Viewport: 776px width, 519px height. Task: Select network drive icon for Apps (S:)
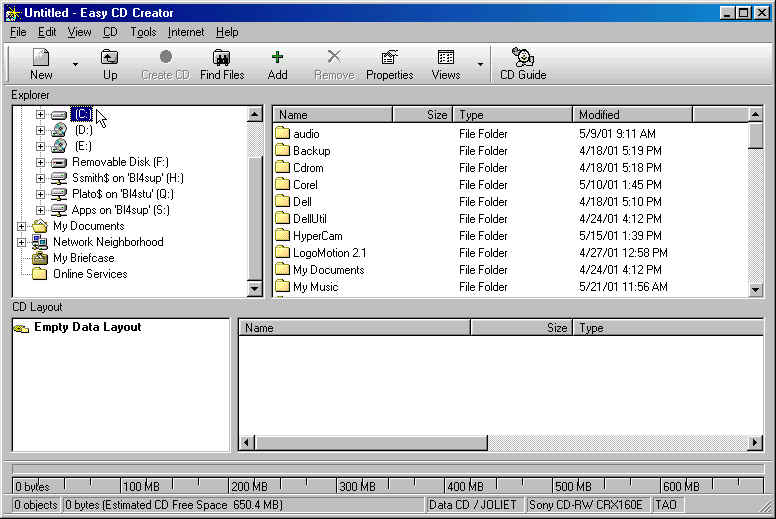(x=59, y=210)
